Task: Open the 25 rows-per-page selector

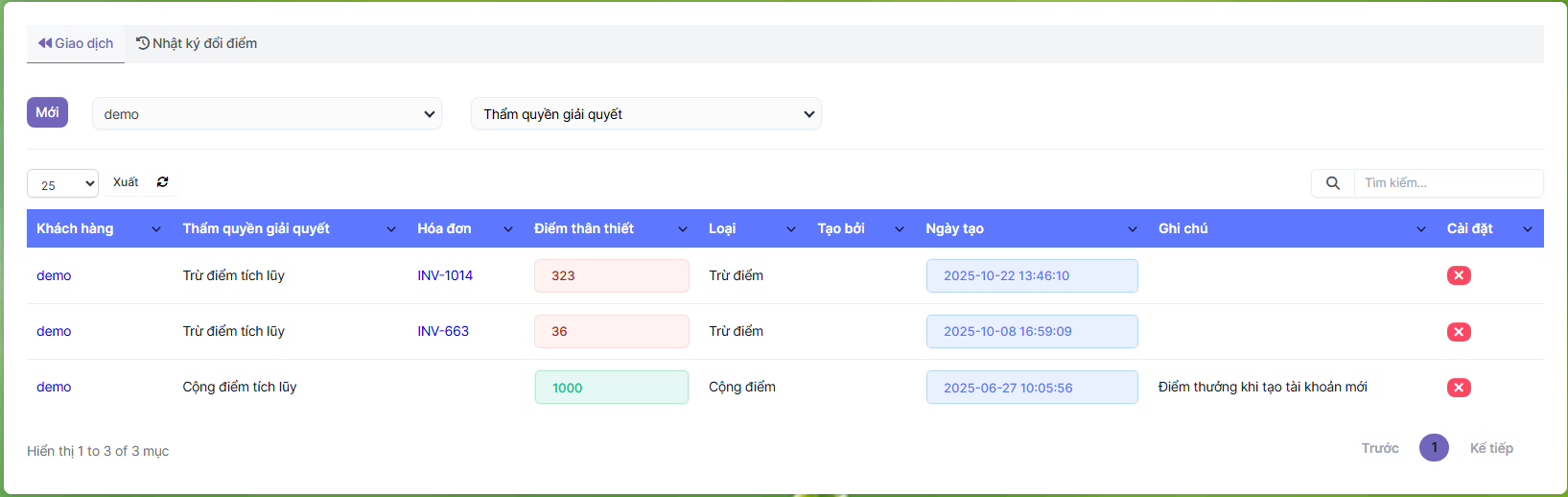Action: coord(63,184)
